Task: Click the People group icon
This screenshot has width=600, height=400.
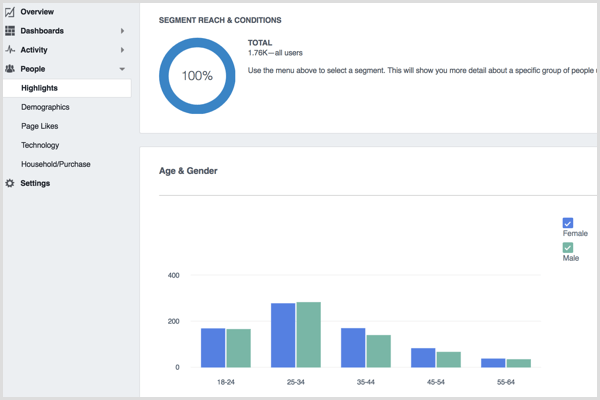Action: (10, 69)
